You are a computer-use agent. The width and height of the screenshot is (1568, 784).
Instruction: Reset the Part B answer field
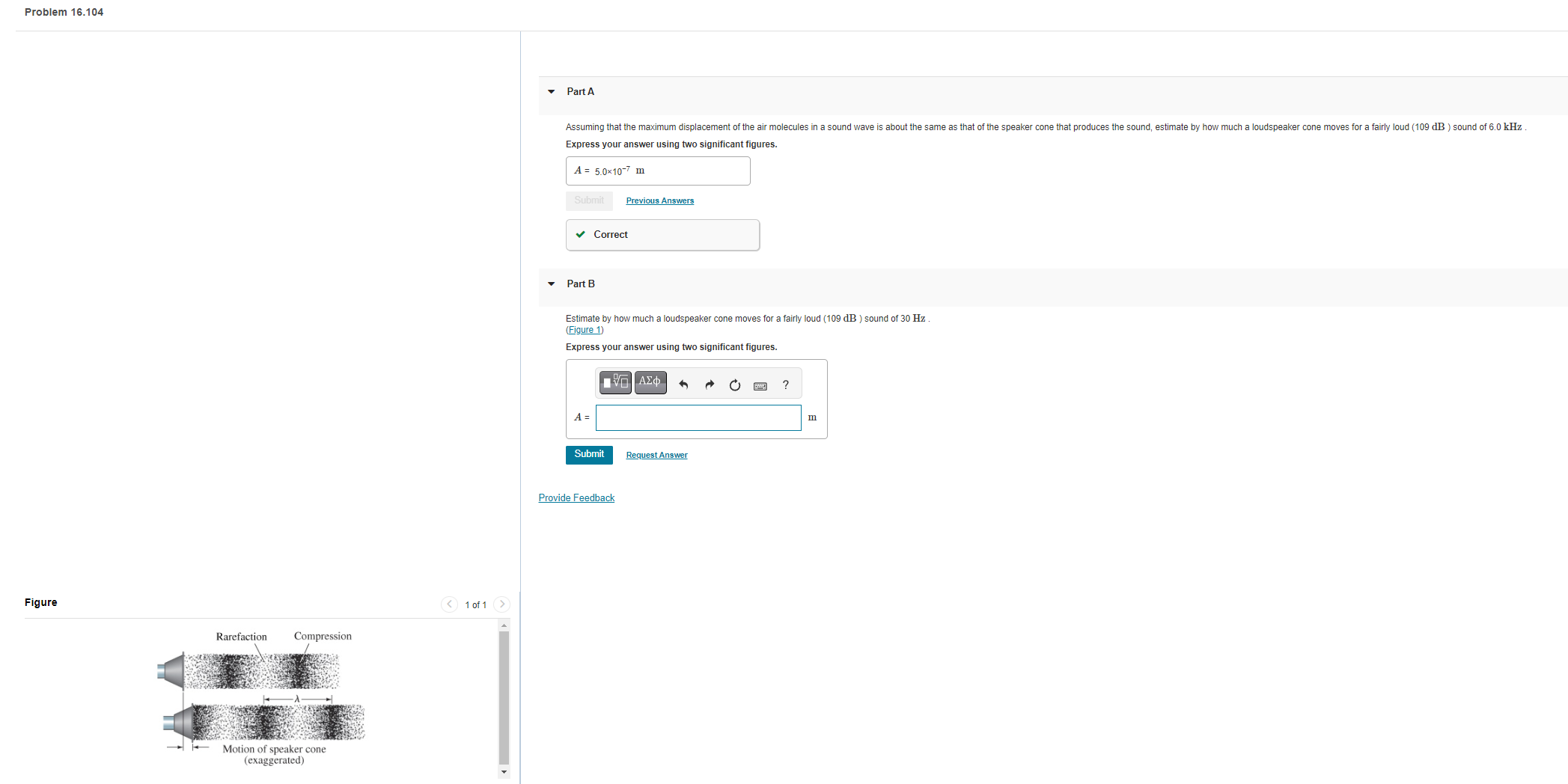point(735,385)
